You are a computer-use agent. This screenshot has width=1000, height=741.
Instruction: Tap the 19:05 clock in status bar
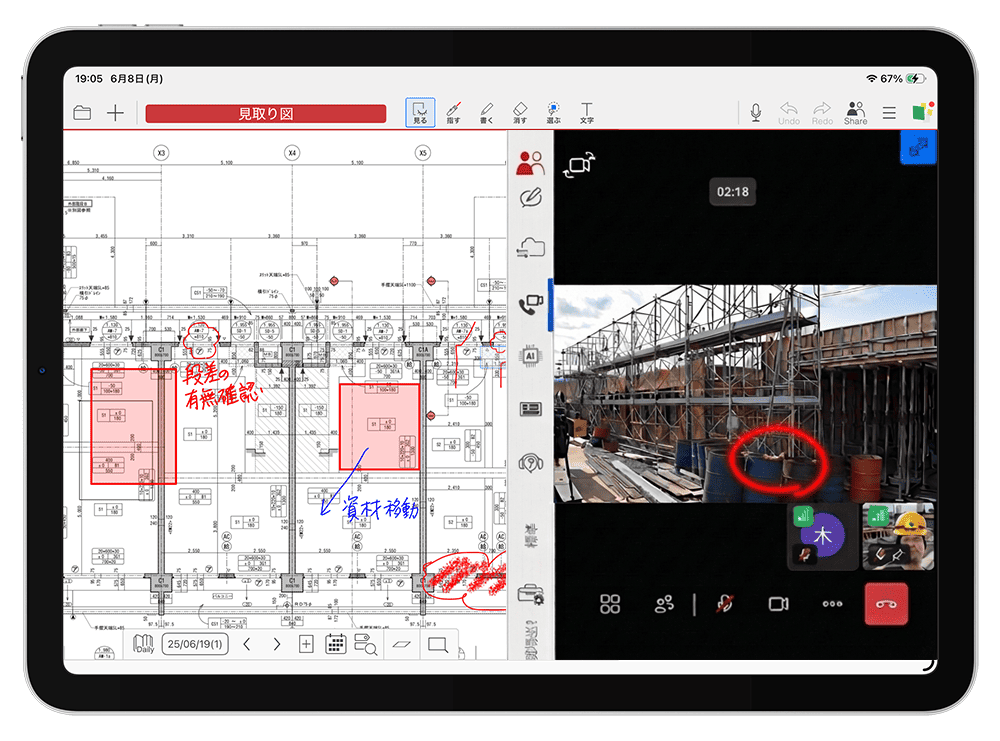pyautogui.click(x=89, y=78)
